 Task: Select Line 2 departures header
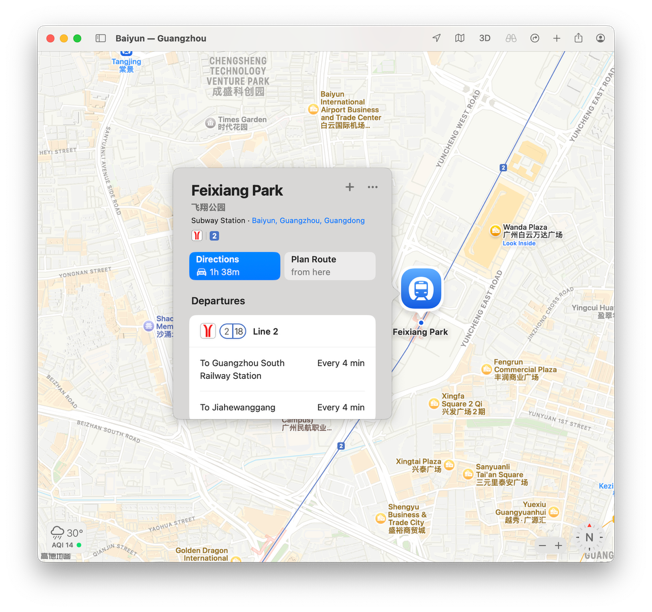click(x=282, y=331)
